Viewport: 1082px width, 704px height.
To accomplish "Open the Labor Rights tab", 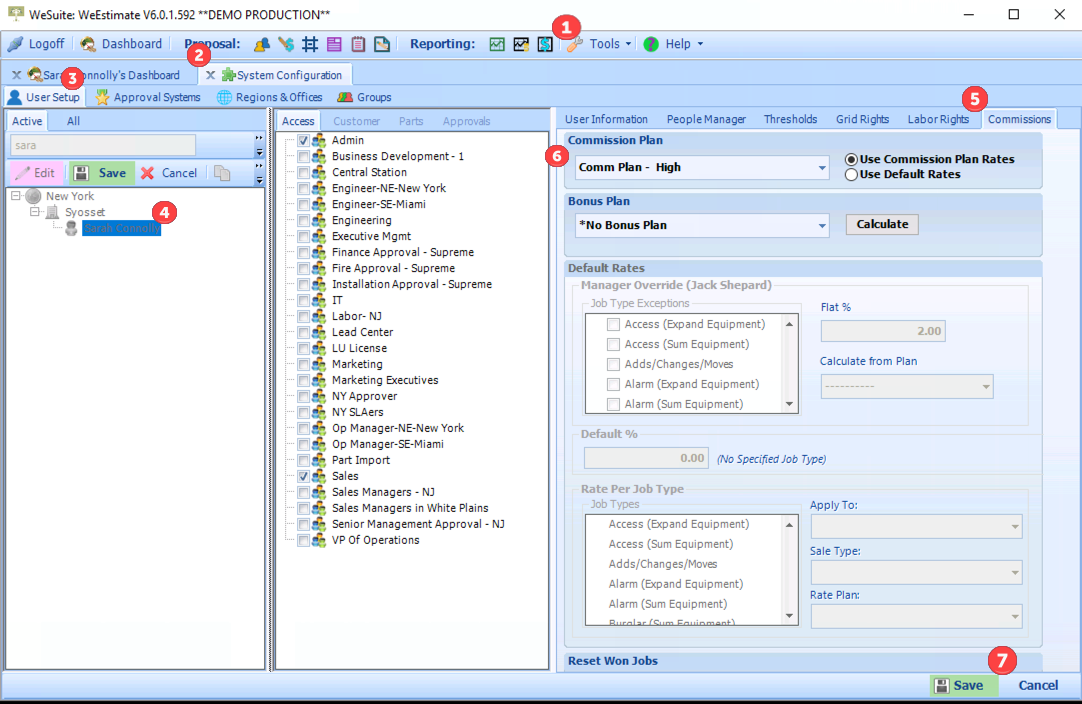I will [x=938, y=119].
